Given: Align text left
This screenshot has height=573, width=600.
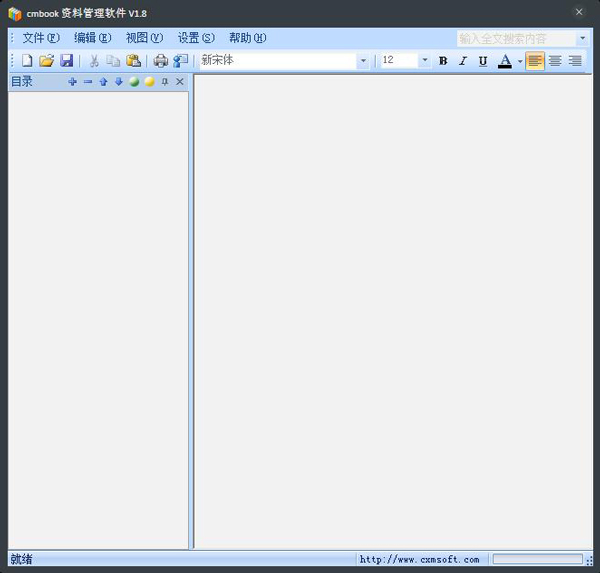Looking at the screenshot, I should click(x=535, y=60).
